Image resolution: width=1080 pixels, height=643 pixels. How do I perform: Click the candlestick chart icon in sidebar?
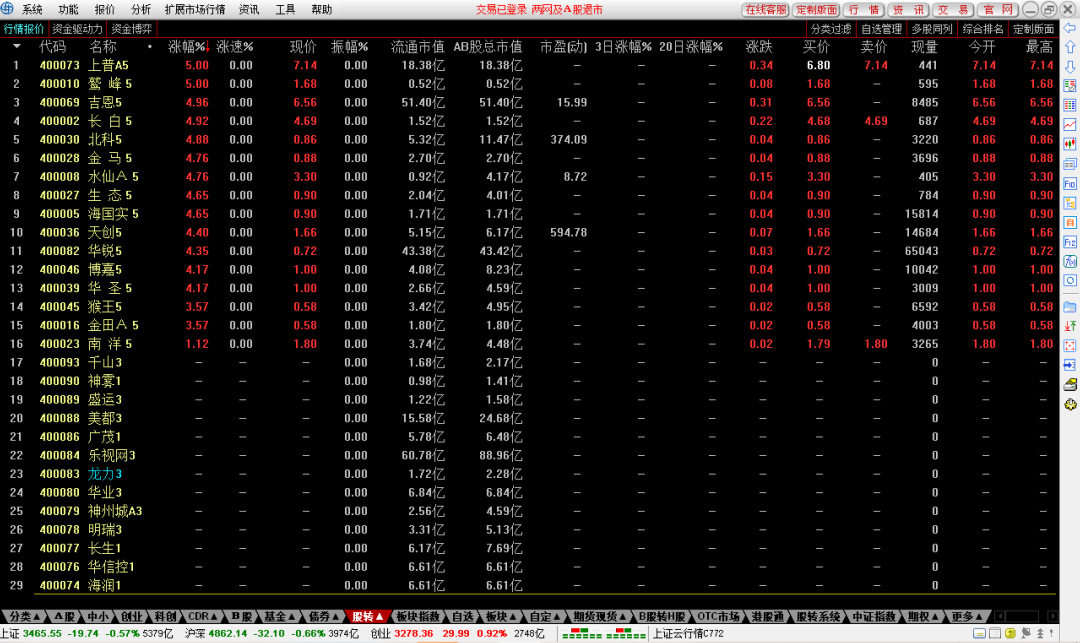click(1069, 144)
